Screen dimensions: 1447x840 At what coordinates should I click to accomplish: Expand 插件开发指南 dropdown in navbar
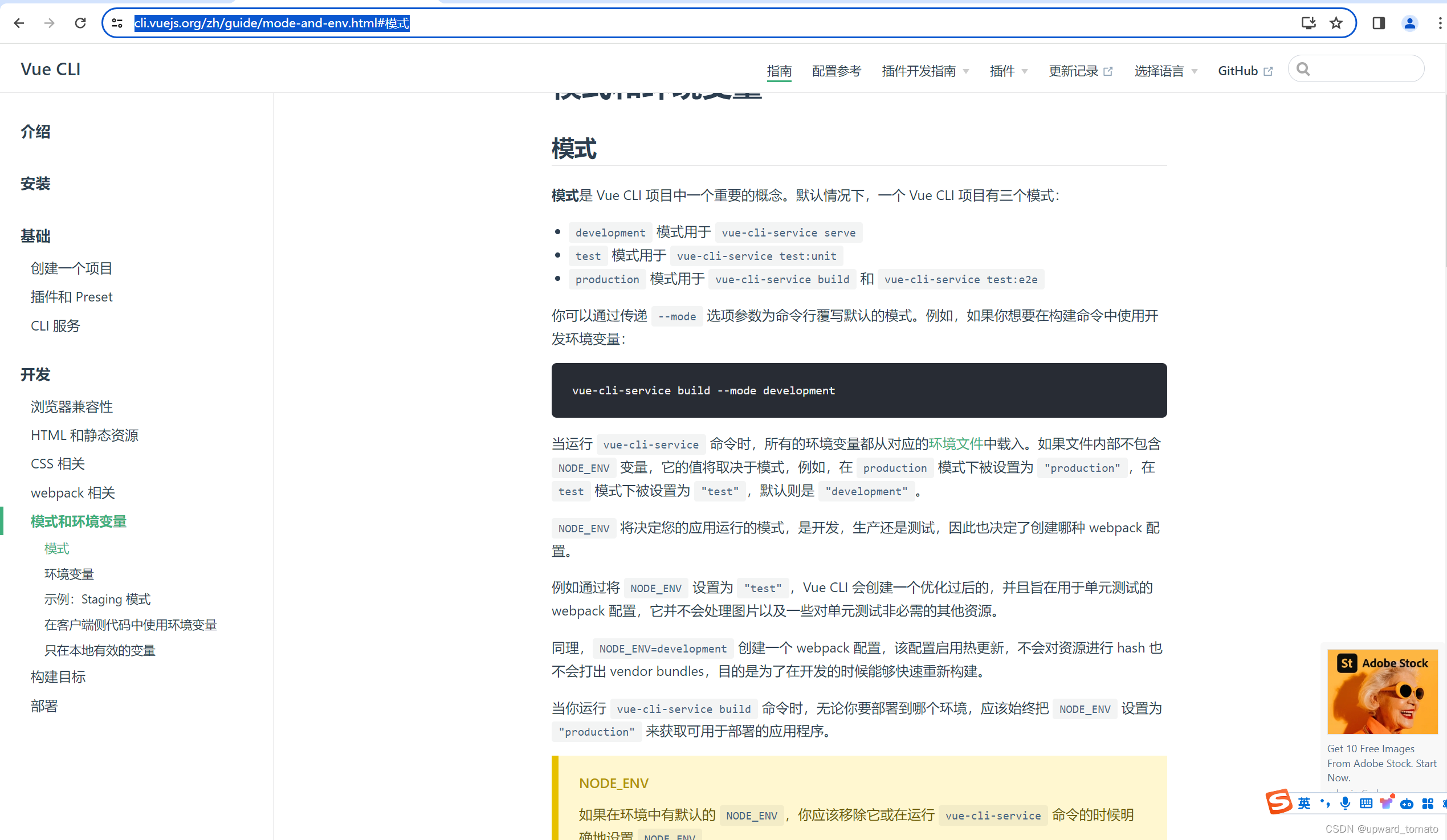925,71
